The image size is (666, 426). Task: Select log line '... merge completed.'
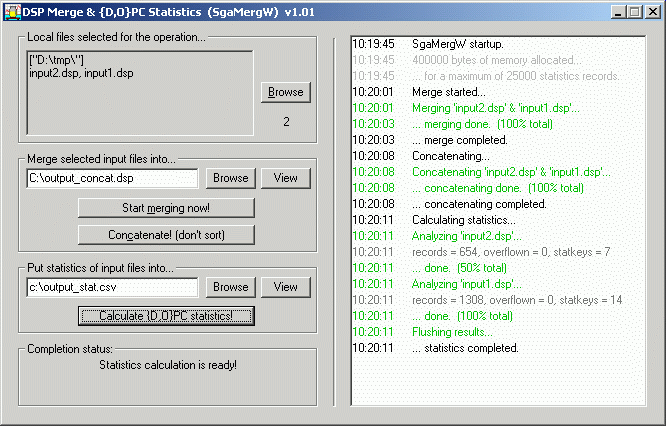460,140
